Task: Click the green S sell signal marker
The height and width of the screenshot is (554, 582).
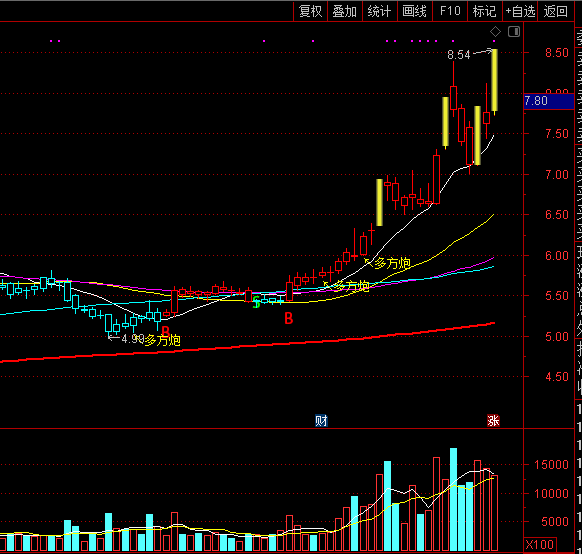Action: (256, 302)
